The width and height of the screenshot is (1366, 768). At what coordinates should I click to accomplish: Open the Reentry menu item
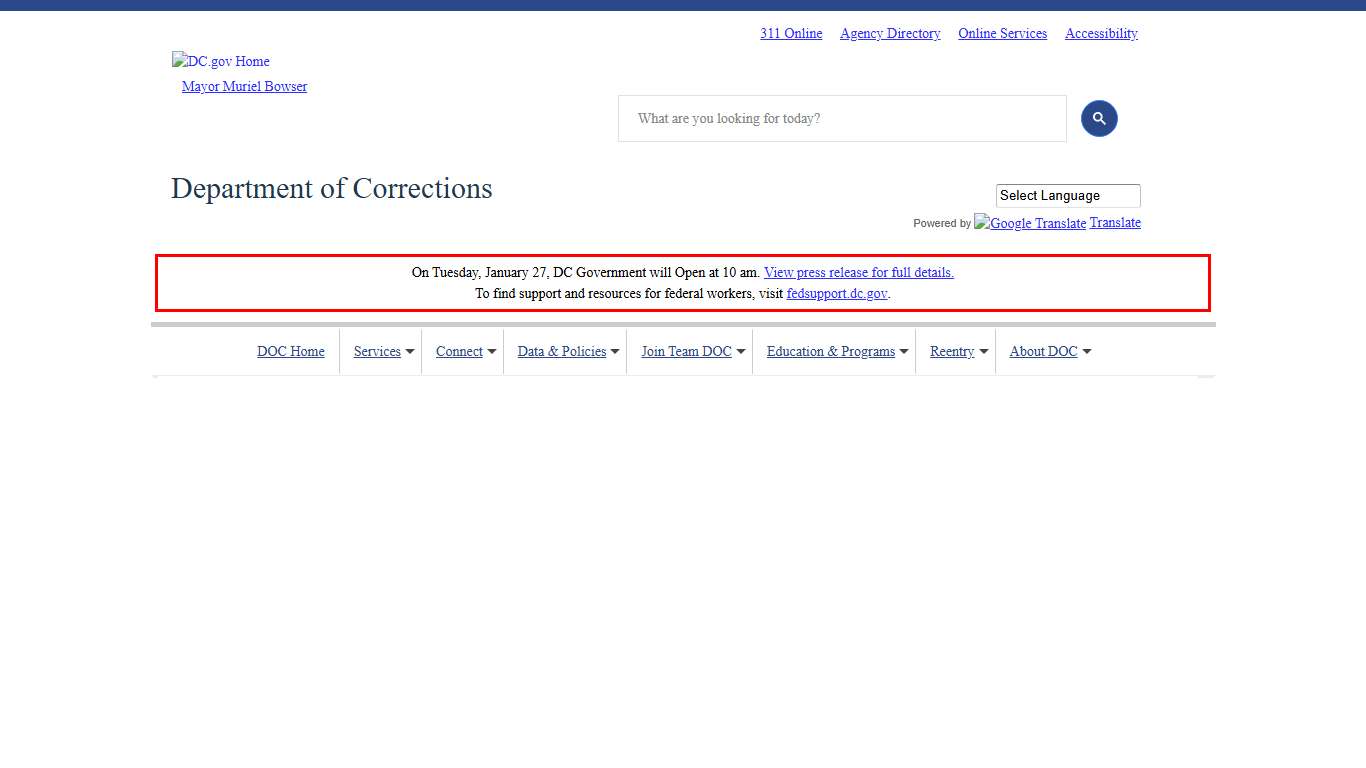(951, 352)
